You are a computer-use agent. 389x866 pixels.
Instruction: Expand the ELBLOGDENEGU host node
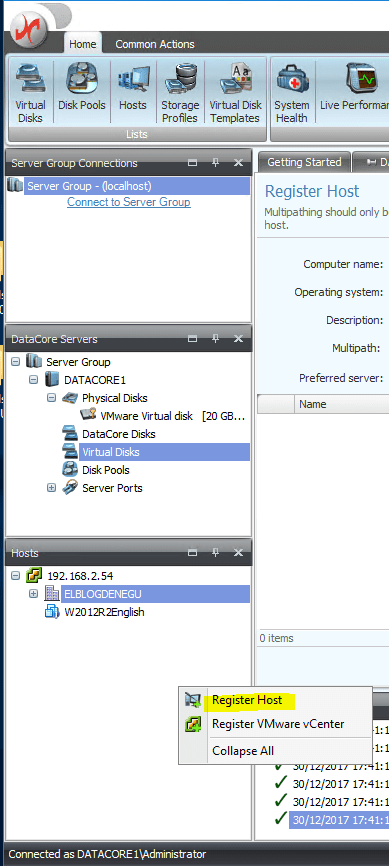tap(33, 594)
